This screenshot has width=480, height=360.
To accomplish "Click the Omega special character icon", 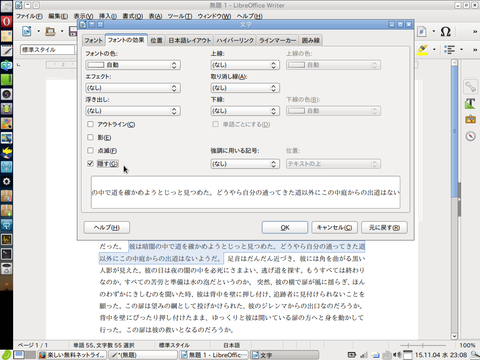I will click(446, 32).
